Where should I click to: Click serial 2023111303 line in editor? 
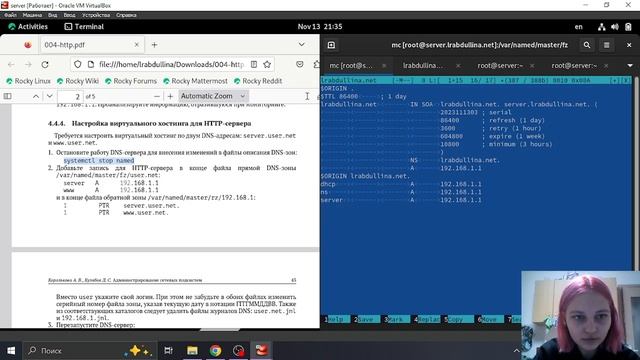click(x=476, y=112)
